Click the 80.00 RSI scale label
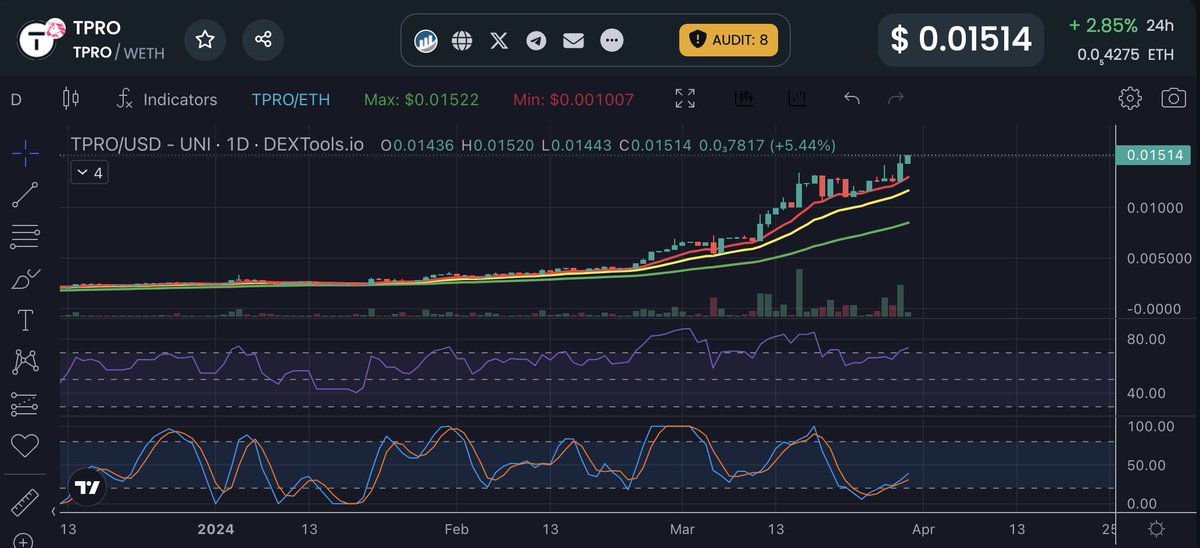The image size is (1200, 548). click(1146, 339)
